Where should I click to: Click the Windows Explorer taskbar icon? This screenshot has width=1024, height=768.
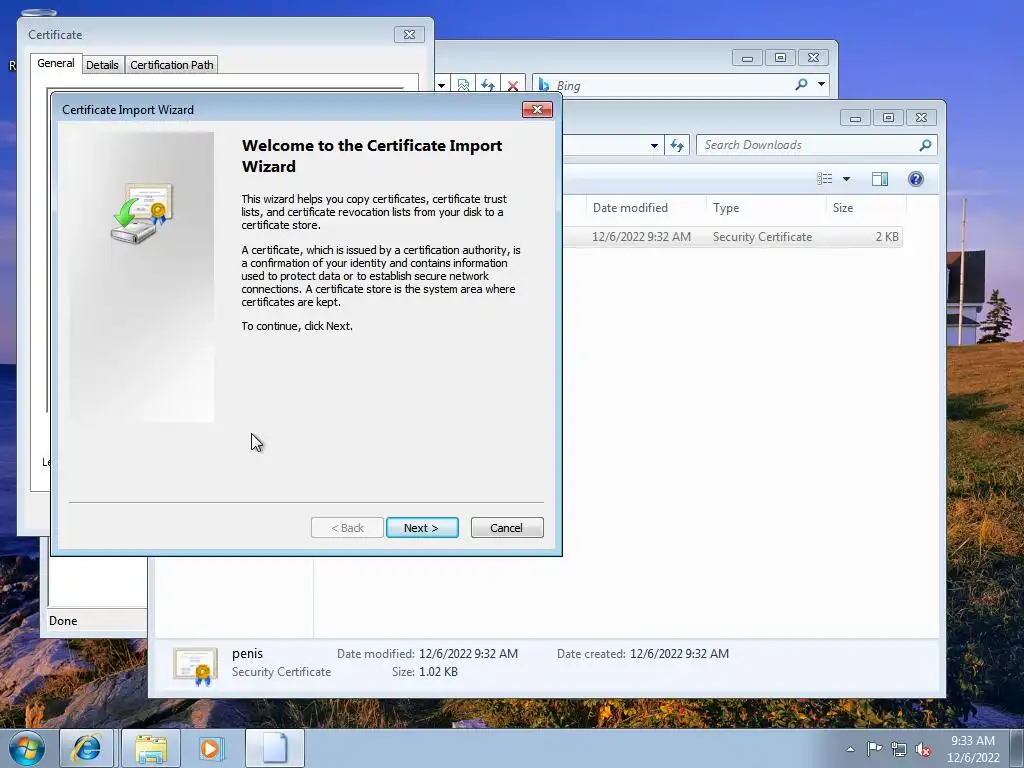(x=151, y=748)
